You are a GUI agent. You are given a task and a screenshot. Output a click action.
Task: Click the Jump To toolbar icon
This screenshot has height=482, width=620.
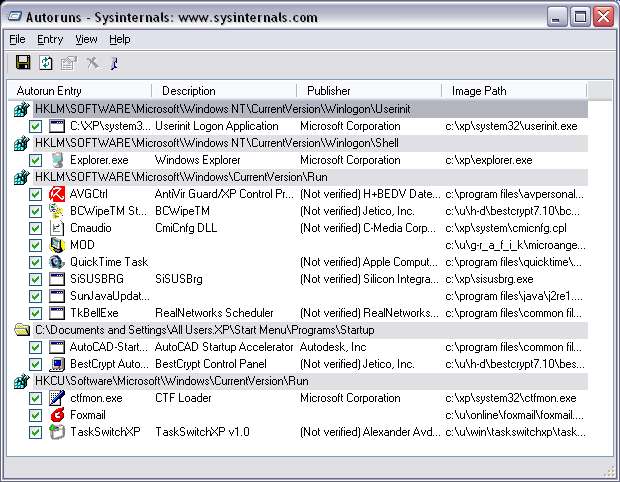114,63
